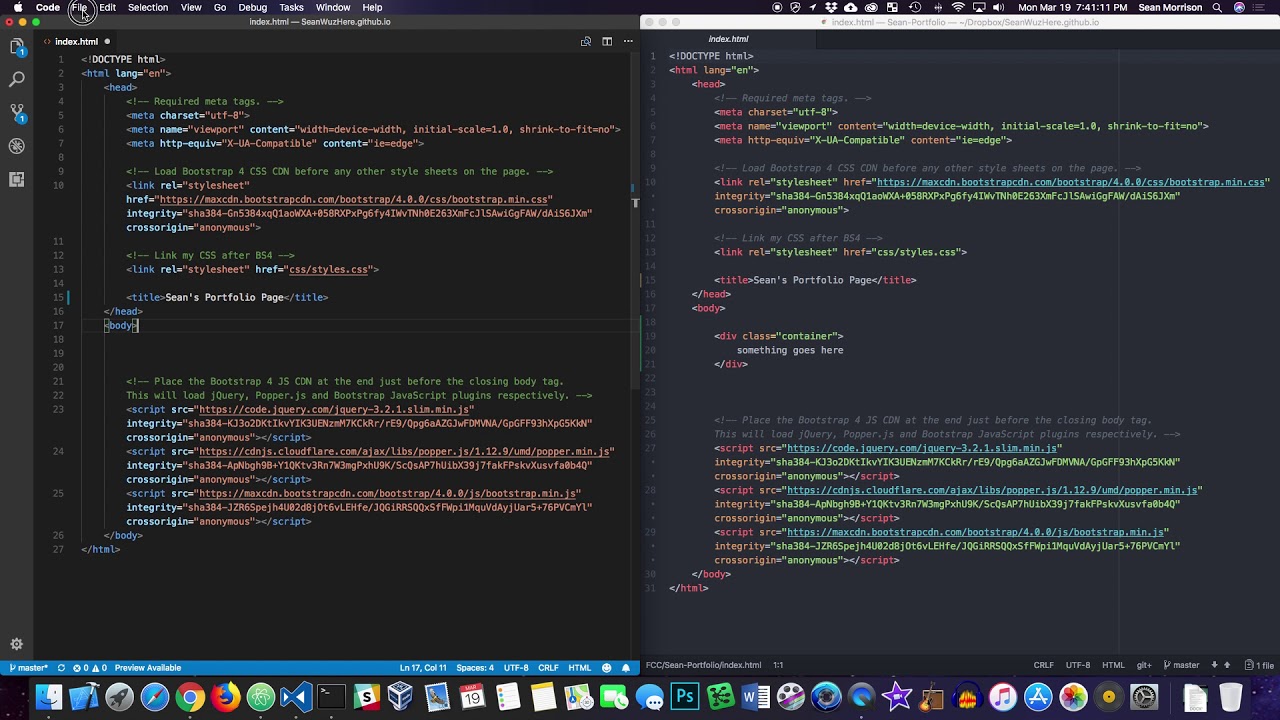1280x720 pixels.
Task: Open Spotlight search in menu bar
Action: tap(1218, 7)
